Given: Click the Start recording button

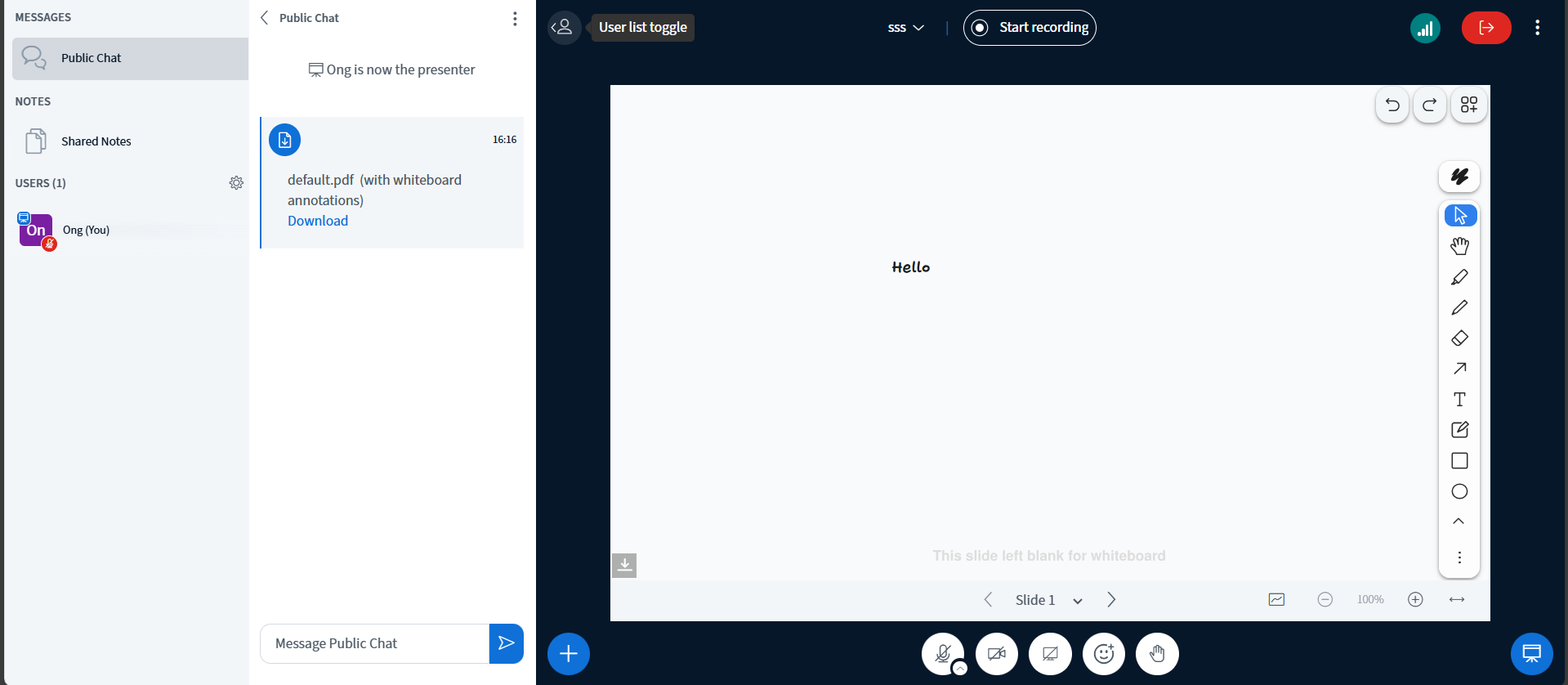Looking at the screenshot, I should pyautogui.click(x=1030, y=28).
